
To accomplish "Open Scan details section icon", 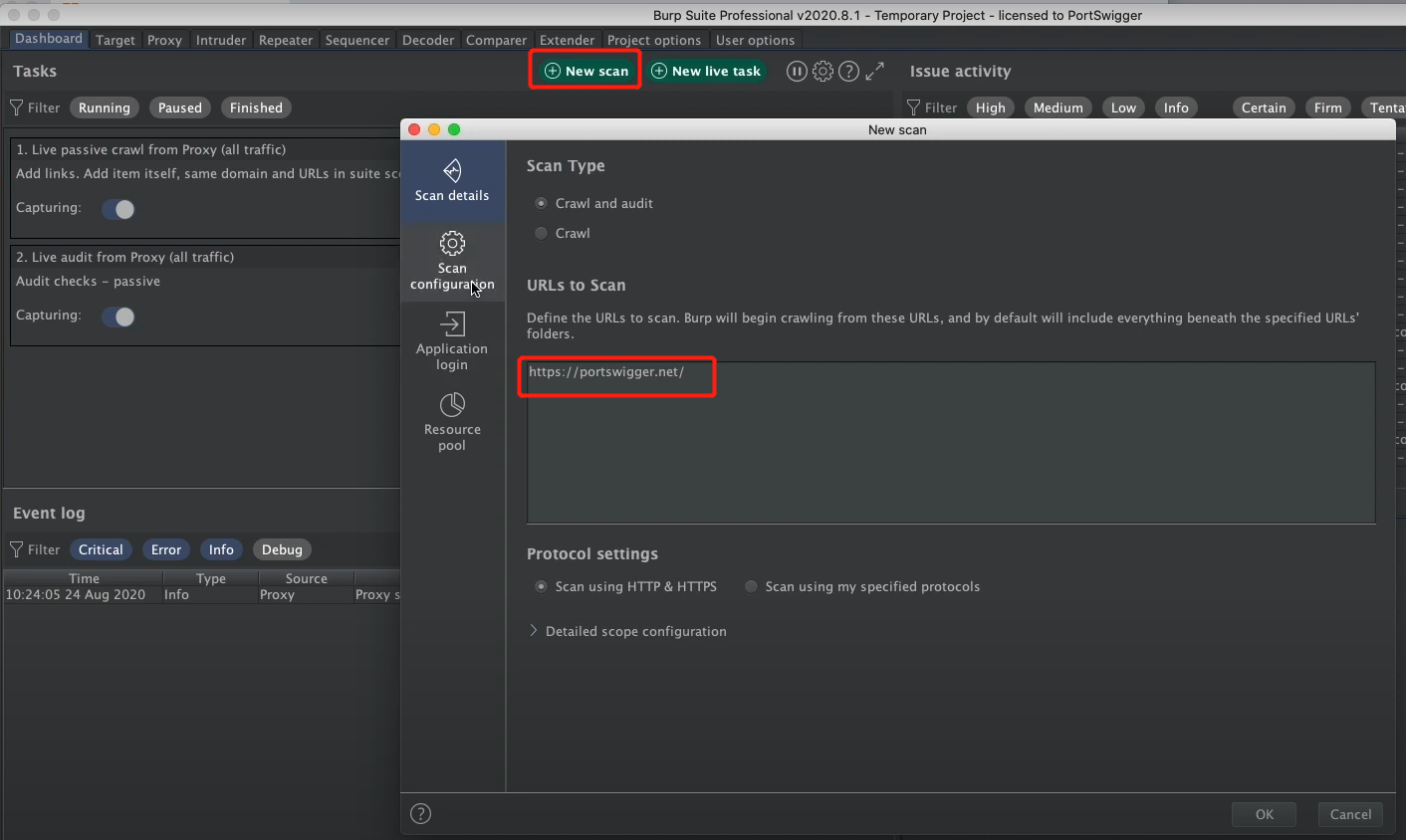I will [452, 171].
